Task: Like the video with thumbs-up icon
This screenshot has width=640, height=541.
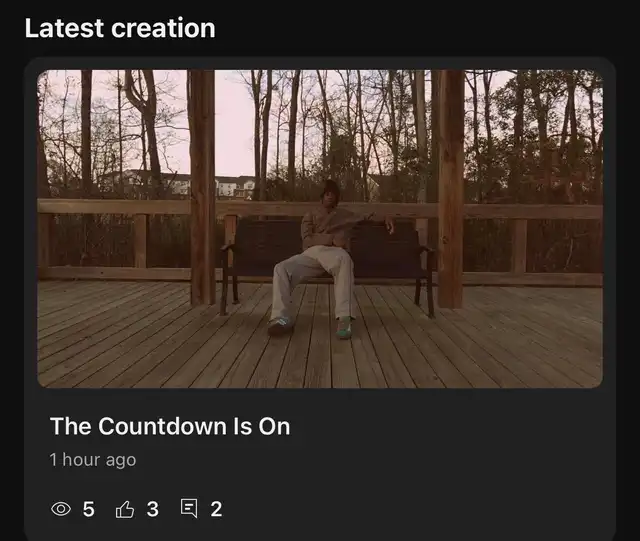Action: click(x=124, y=509)
